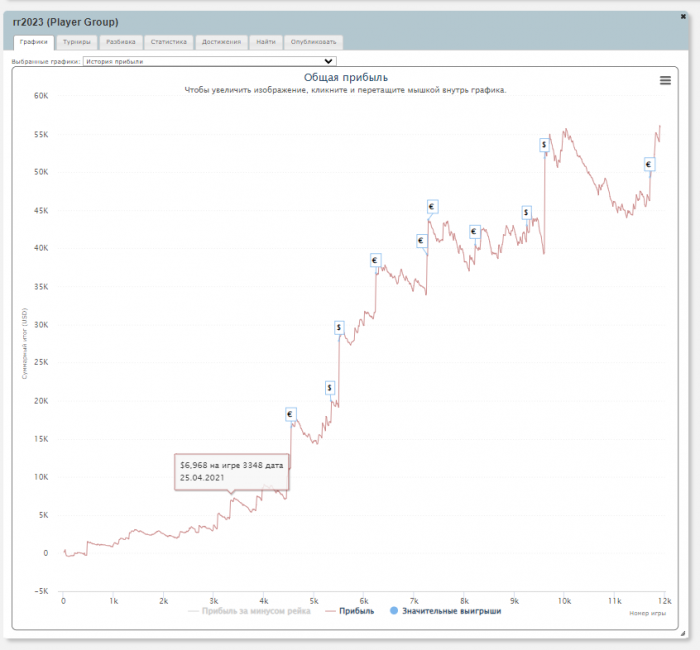Switch to the Графики tab
Screen dimensions: 700x650
click(x=33, y=42)
